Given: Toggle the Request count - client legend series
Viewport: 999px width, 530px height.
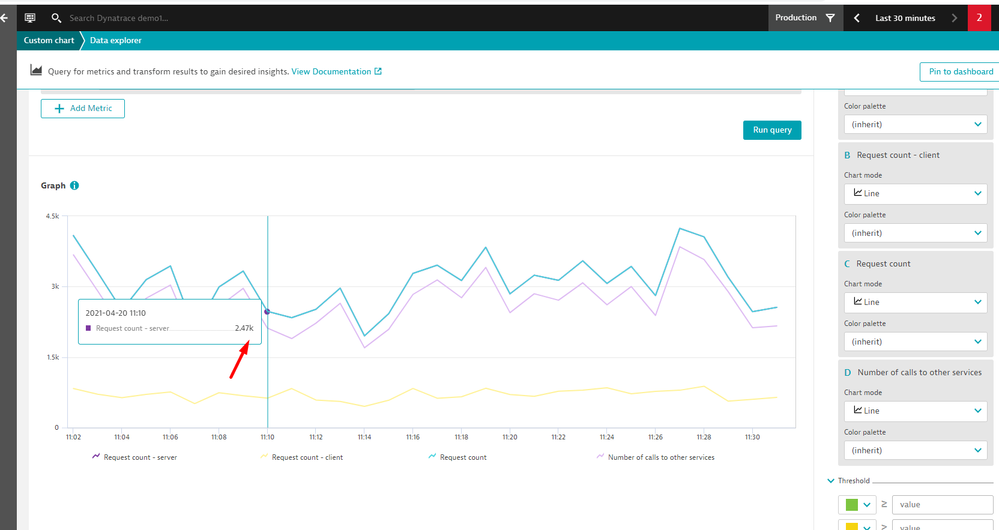Looking at the screenshot, I should (306, 457).
